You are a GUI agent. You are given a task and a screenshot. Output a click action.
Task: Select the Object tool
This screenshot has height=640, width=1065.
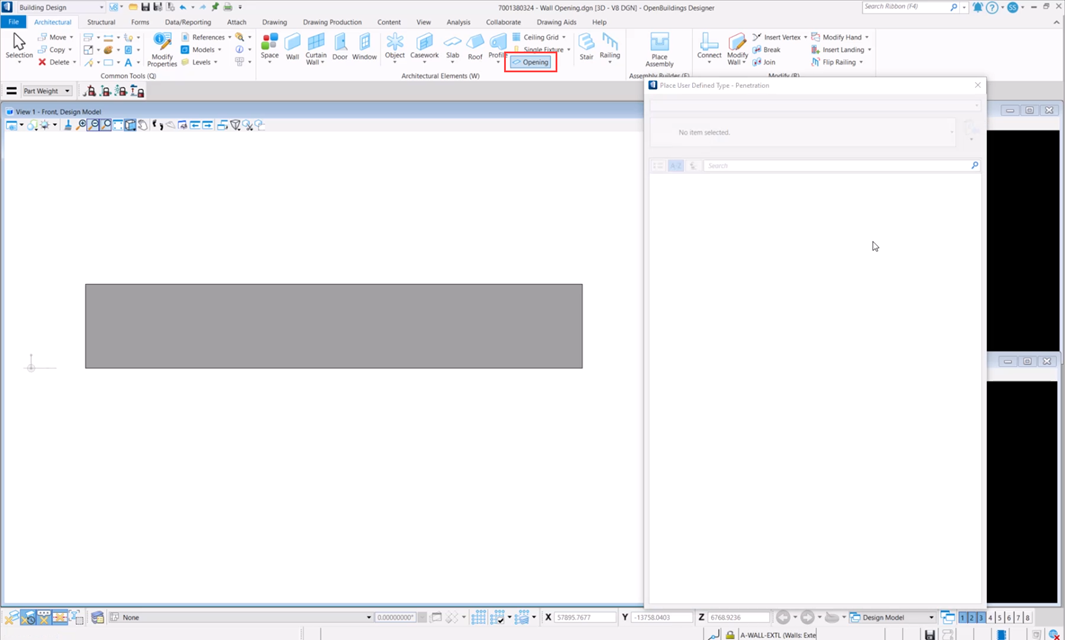(x=395, y=48)
